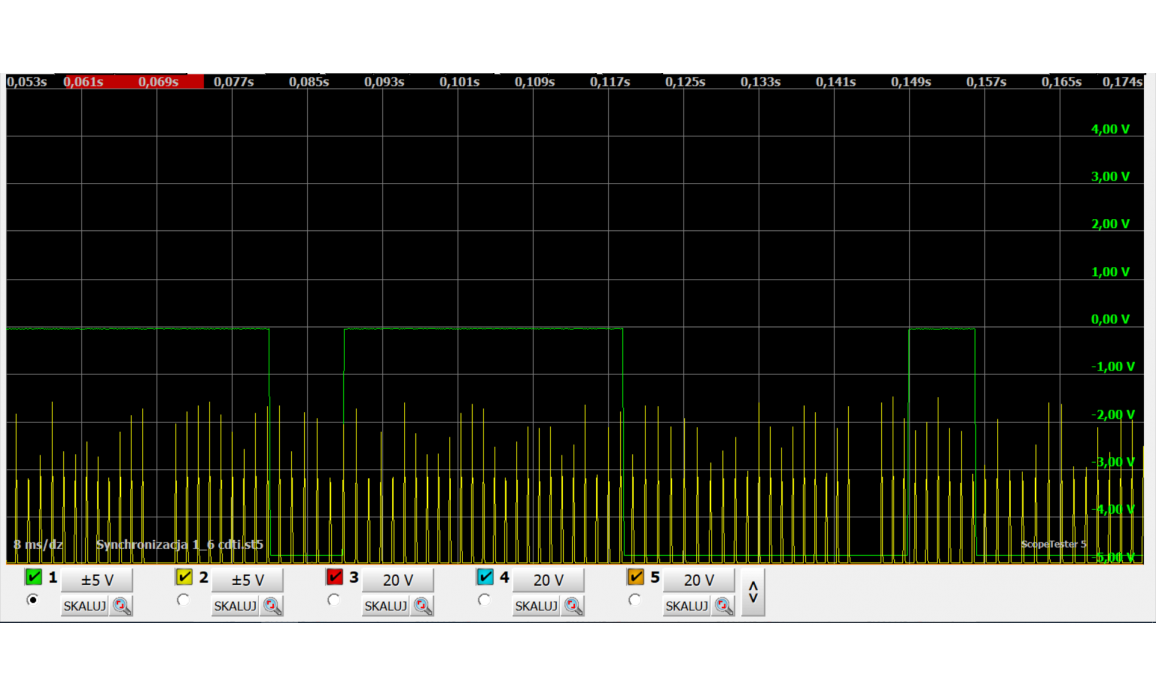This screenshot has width=1156, height=700.
Task: Click the magnifier icon for channel 1
Action: click(x=122, y=606)
